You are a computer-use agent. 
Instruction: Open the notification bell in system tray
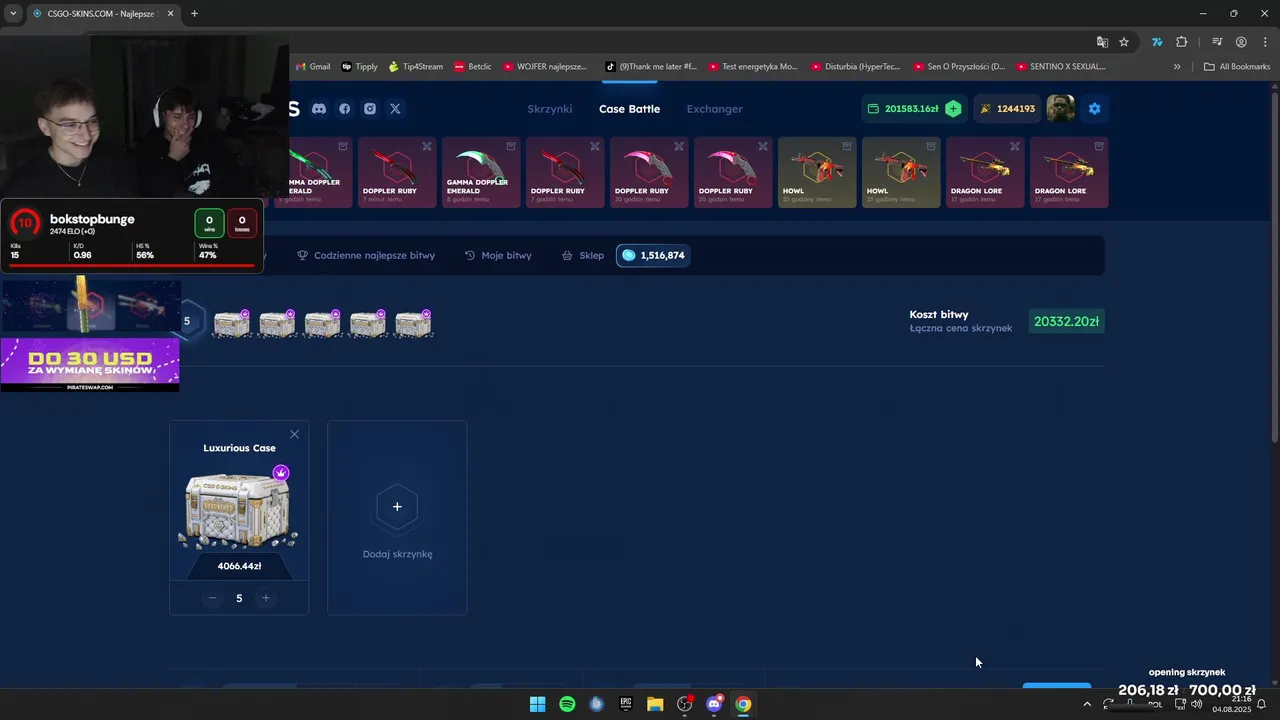1261,704
